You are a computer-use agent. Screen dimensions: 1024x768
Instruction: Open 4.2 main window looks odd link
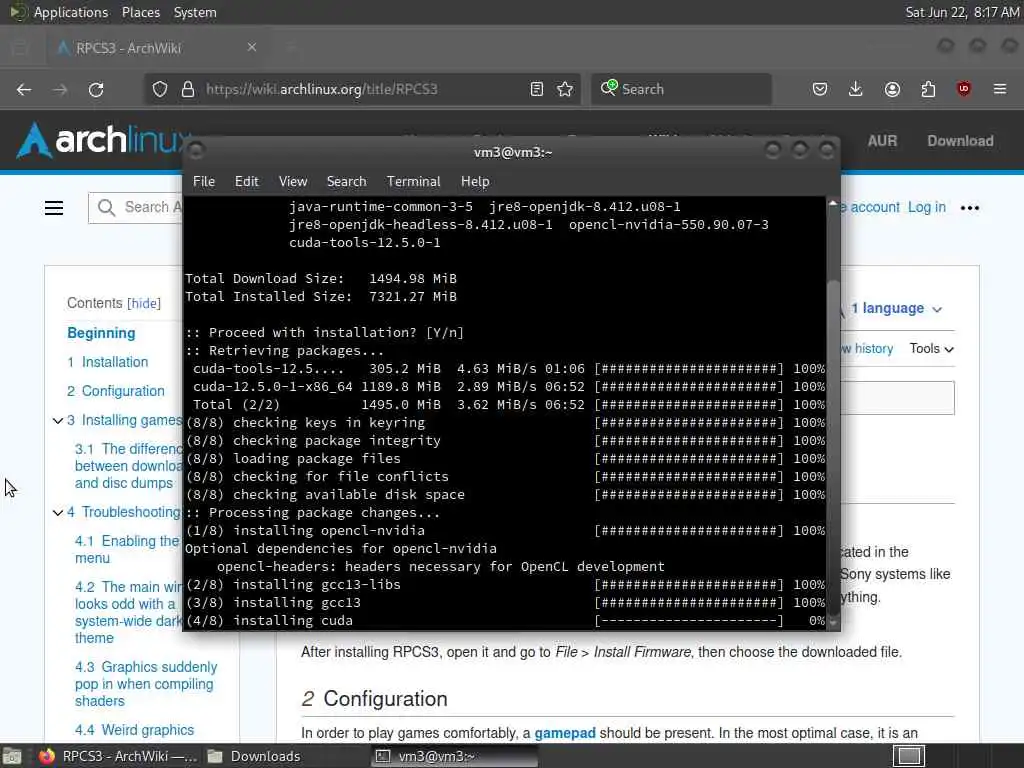pos(127,613)
